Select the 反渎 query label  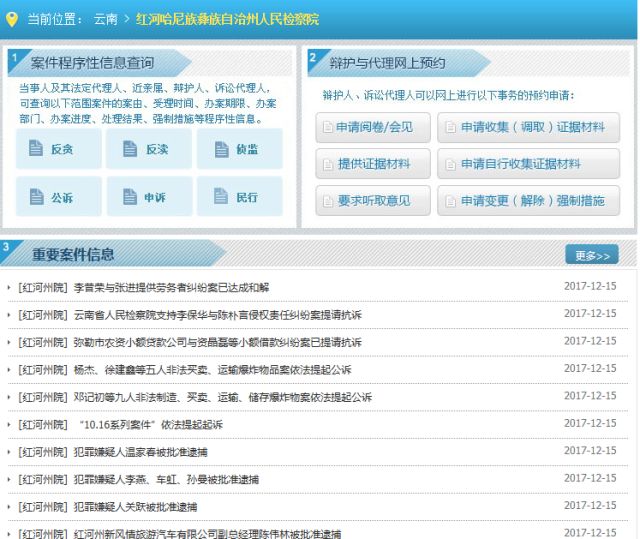[157, 149]
